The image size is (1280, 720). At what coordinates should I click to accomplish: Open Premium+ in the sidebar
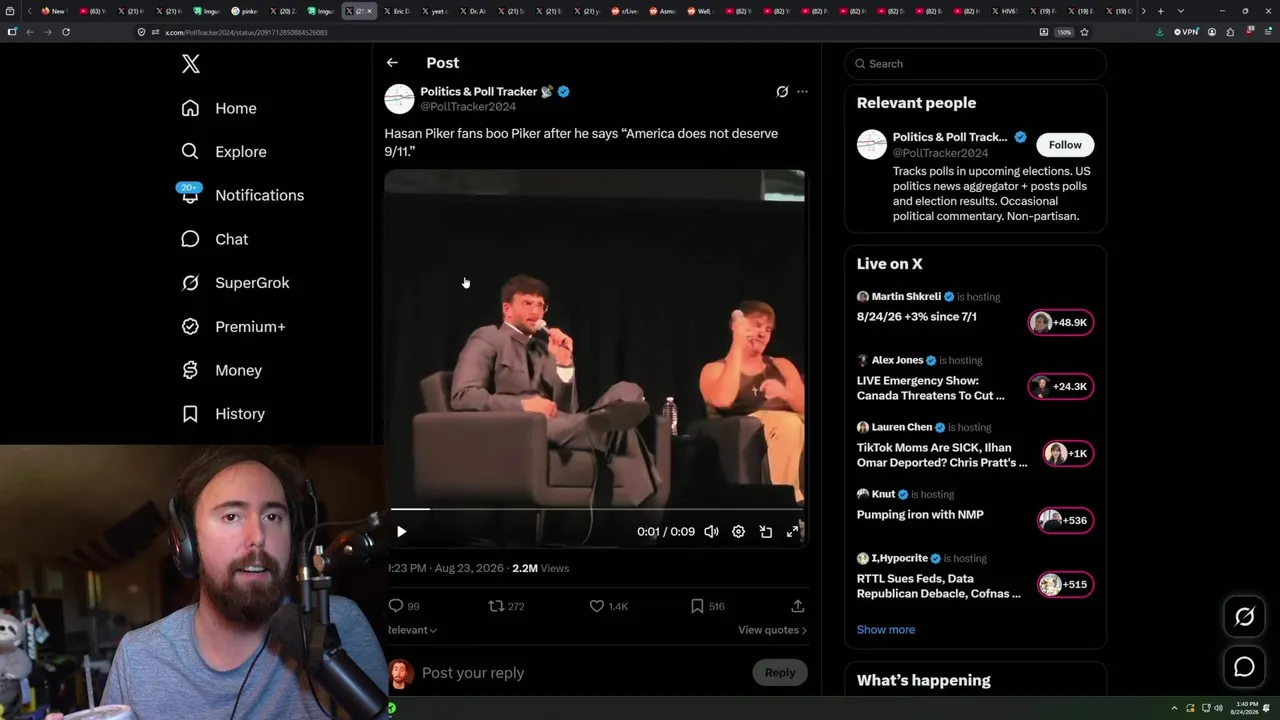pos(233,327)
